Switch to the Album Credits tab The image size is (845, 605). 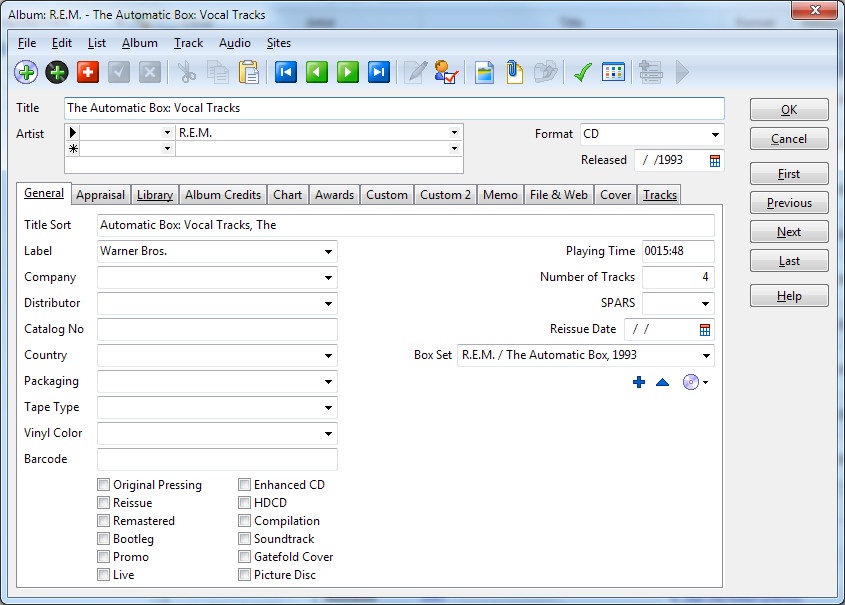click(223, 195)
